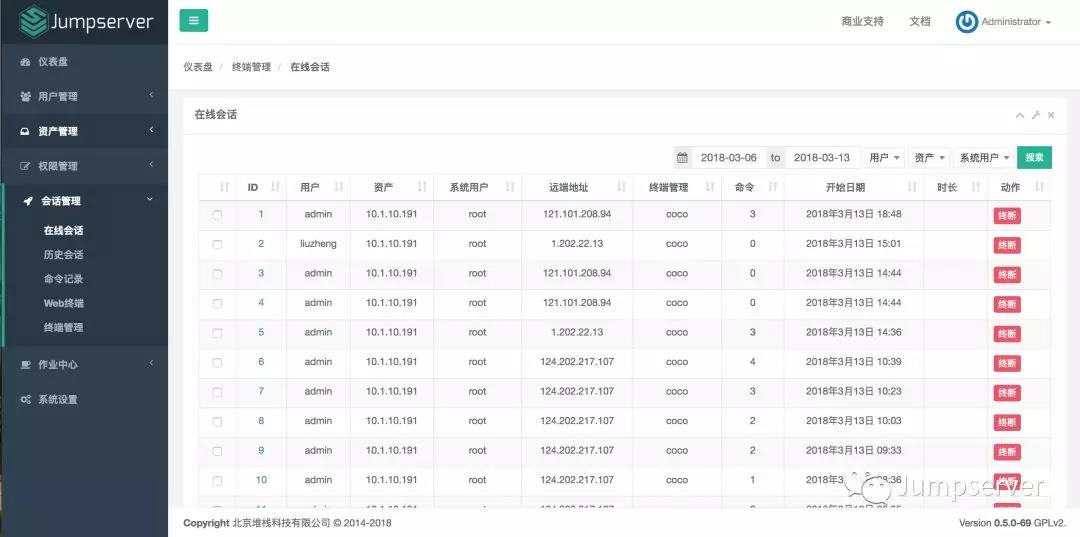1080x537 pixels.
Task: Open the 用户 filter dropdown
Action: click(x=884, y=158)
